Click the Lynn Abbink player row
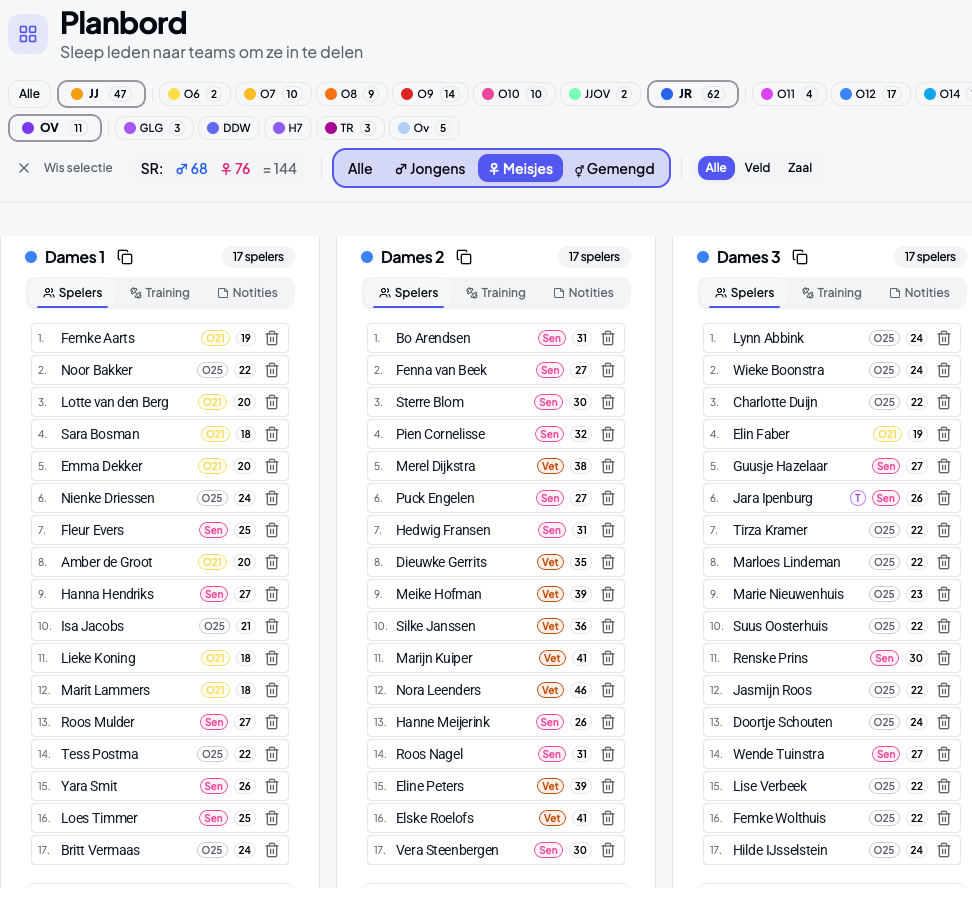Image resolution: width=972 pixels, height=903 pixels. (x=832, y=338)
